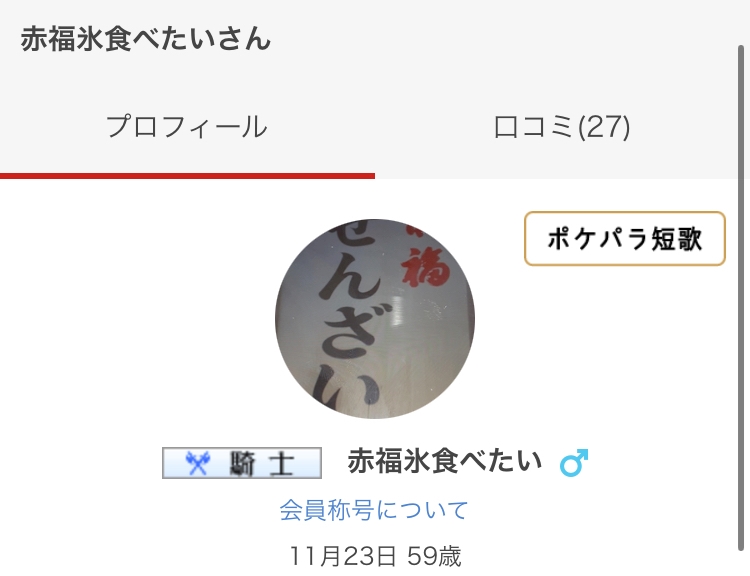Image resolution: width=750 pixels, height=576 pixels.
Task: Click the red active-tab underline indicator
Action: pyautogui.click(x=187, y=176)
